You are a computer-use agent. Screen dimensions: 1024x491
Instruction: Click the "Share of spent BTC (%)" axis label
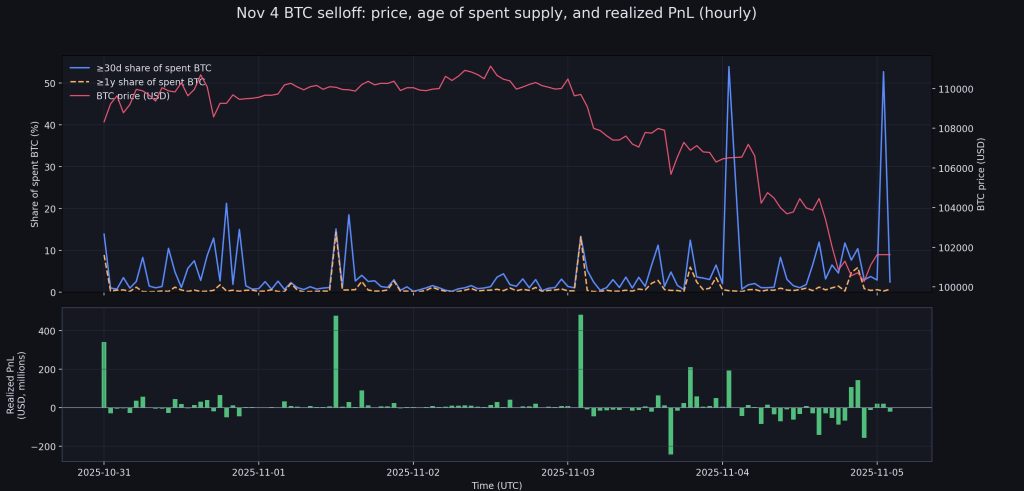point(35,174)
